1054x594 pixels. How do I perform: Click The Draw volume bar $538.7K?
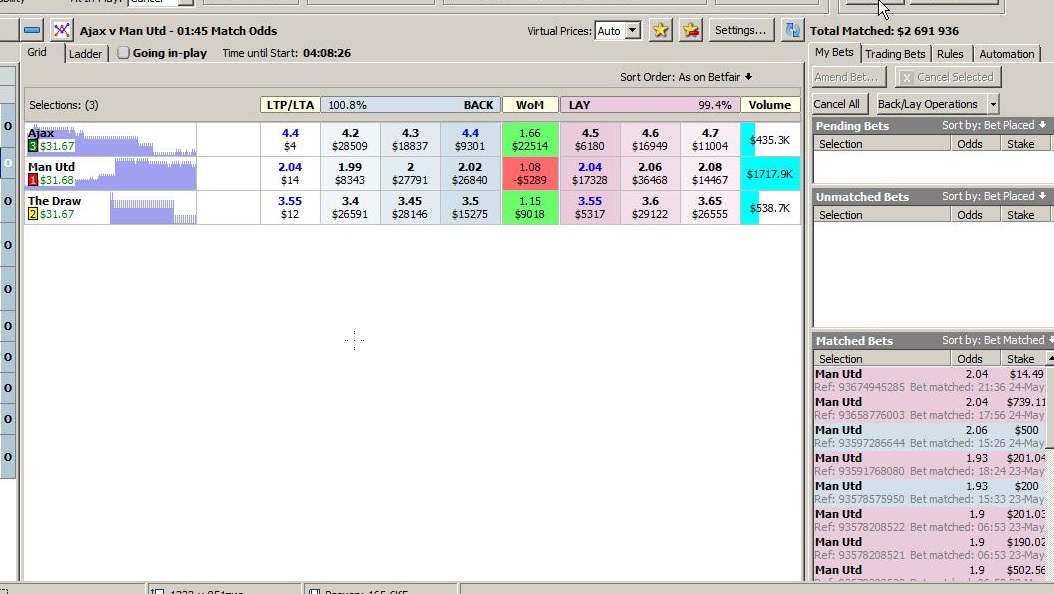(770, 208)
